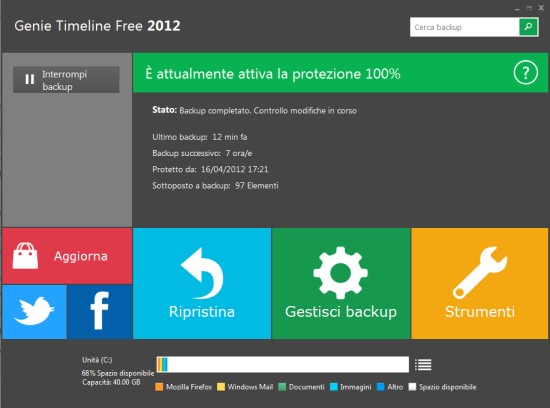Open the help question mark icon

[525, 73]
